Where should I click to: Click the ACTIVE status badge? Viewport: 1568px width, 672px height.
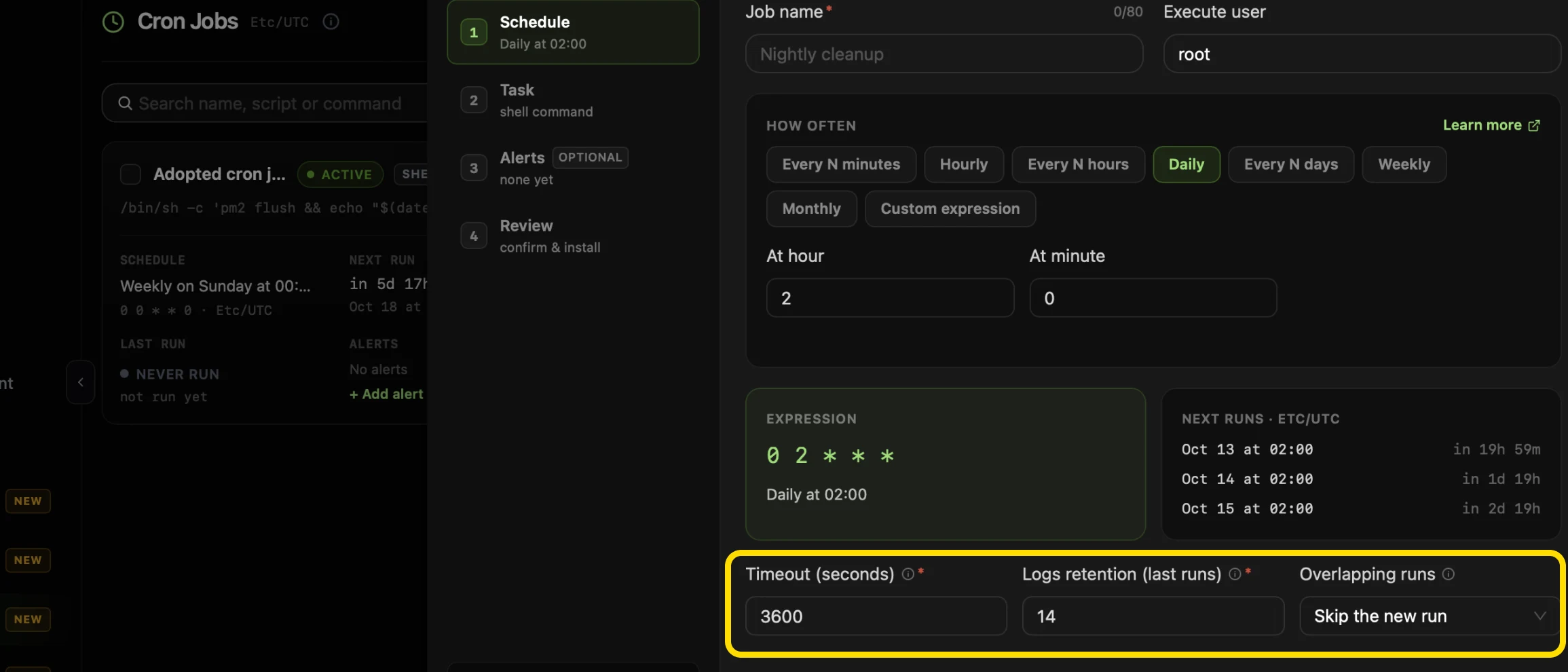click(340, 174)
